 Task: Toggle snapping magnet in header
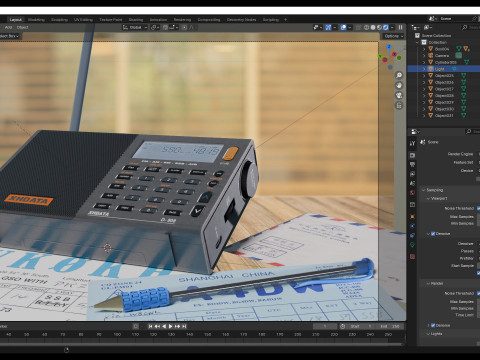click(x=166, y=27)
